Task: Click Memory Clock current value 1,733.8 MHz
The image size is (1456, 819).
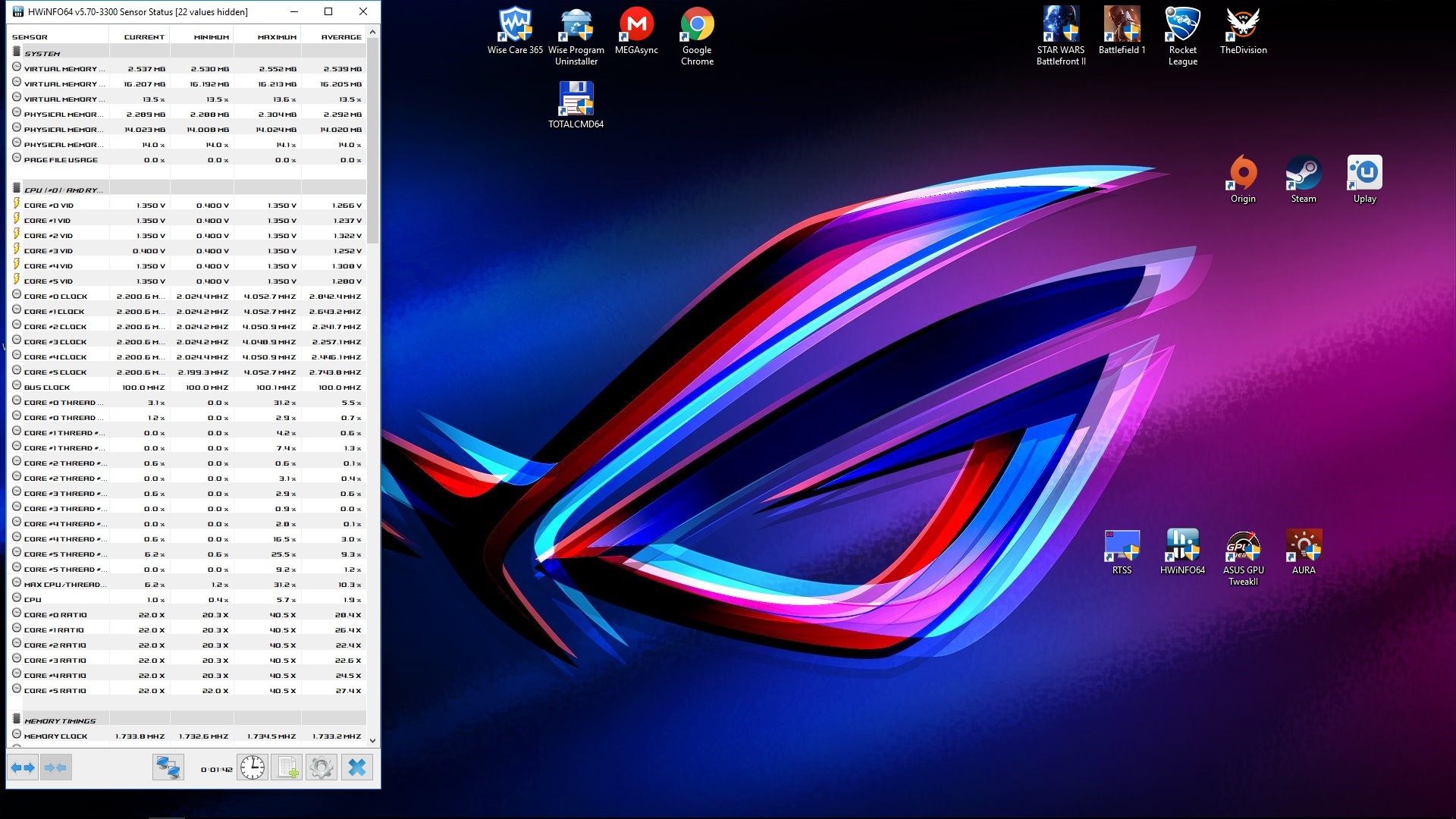Action: tap(140, 736)
